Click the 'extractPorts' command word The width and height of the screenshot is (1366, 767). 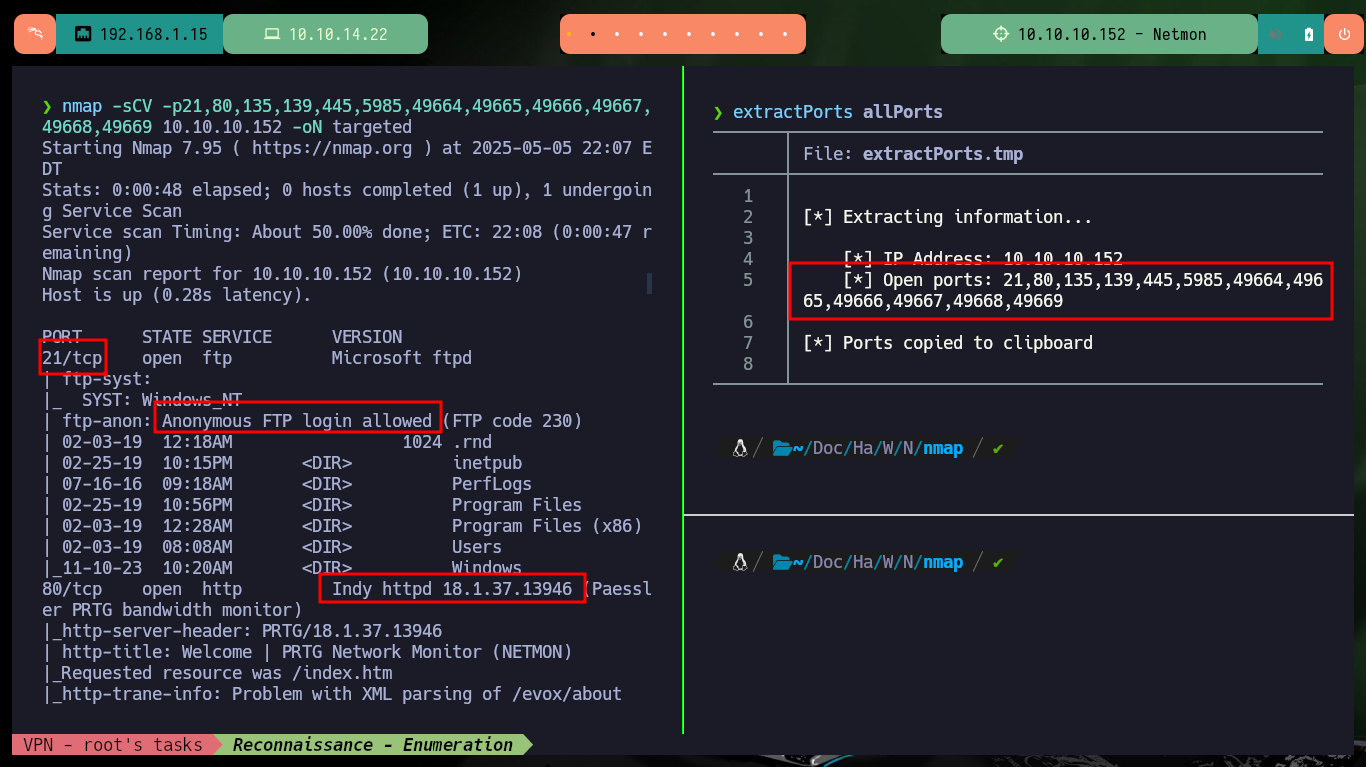coord(793,112)
